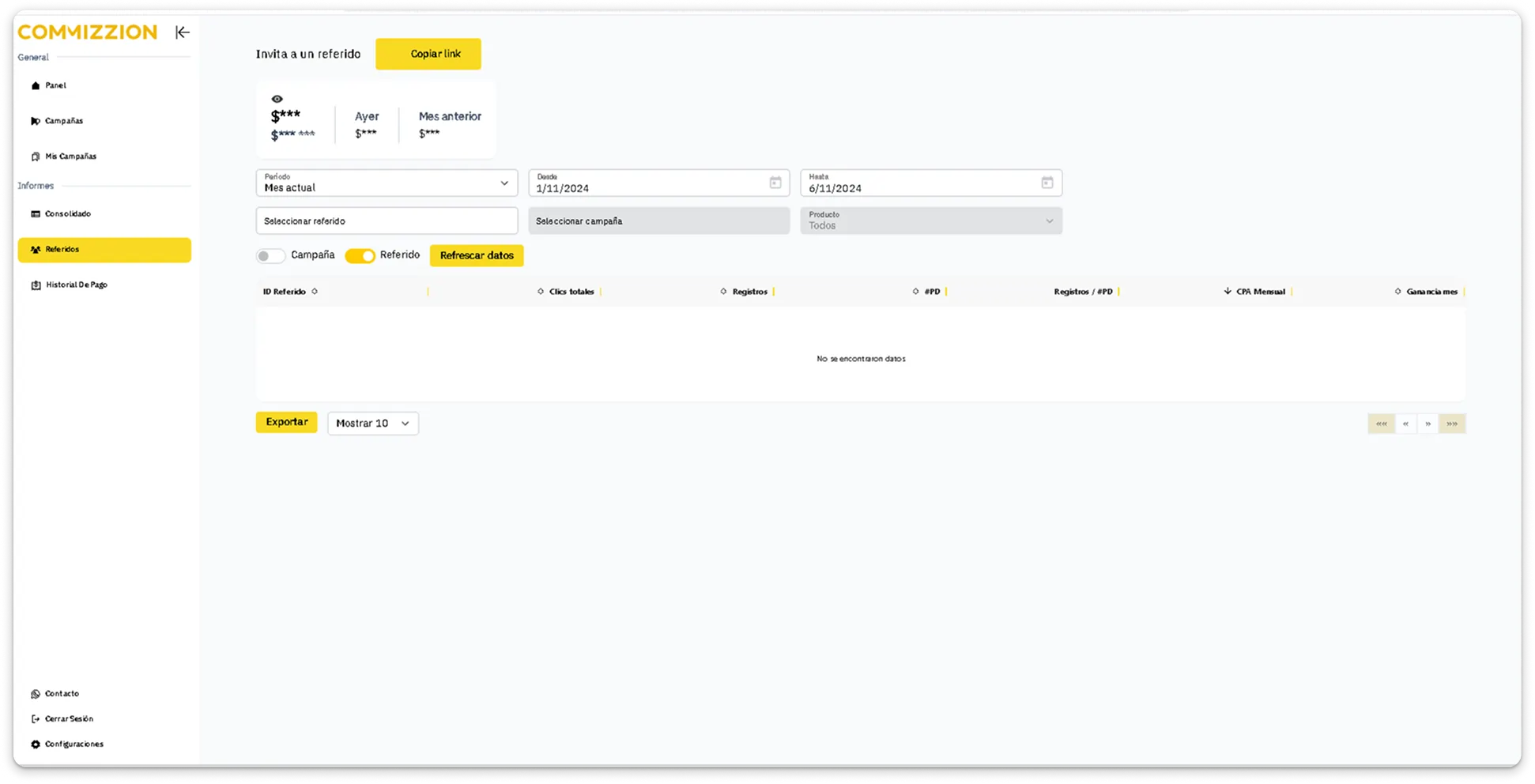1535x784 pixels.
Task: Disable the Referido toggle switch
Action: tap(360, 256)
